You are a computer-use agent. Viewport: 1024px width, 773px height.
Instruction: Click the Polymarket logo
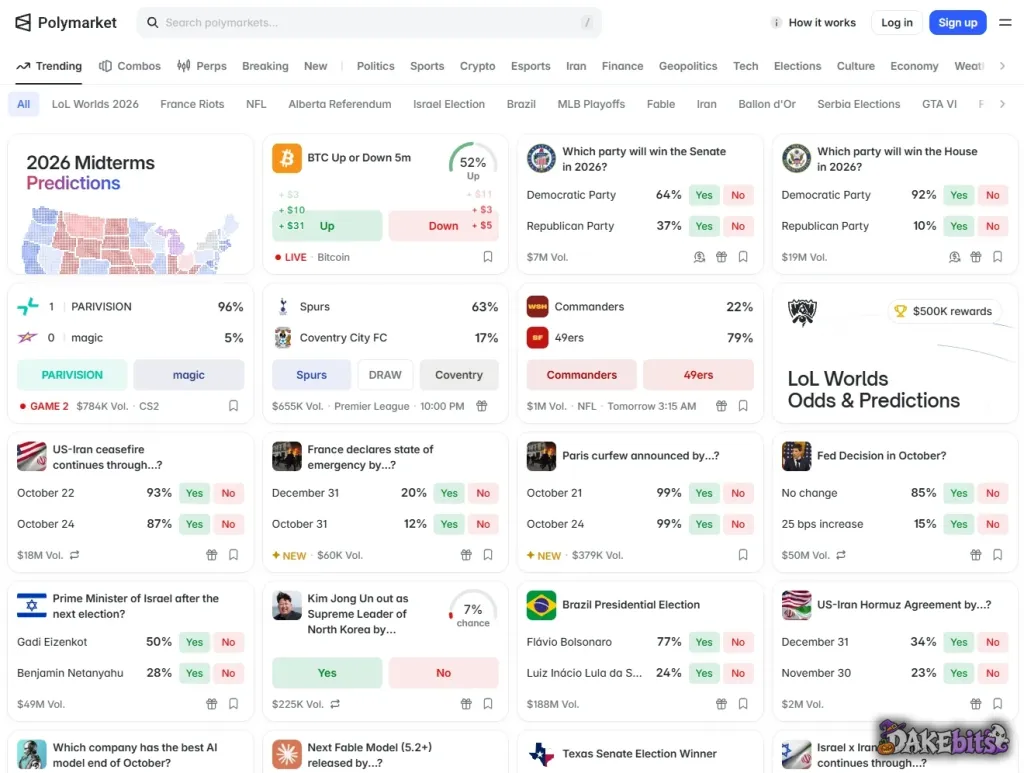[65, 23]
